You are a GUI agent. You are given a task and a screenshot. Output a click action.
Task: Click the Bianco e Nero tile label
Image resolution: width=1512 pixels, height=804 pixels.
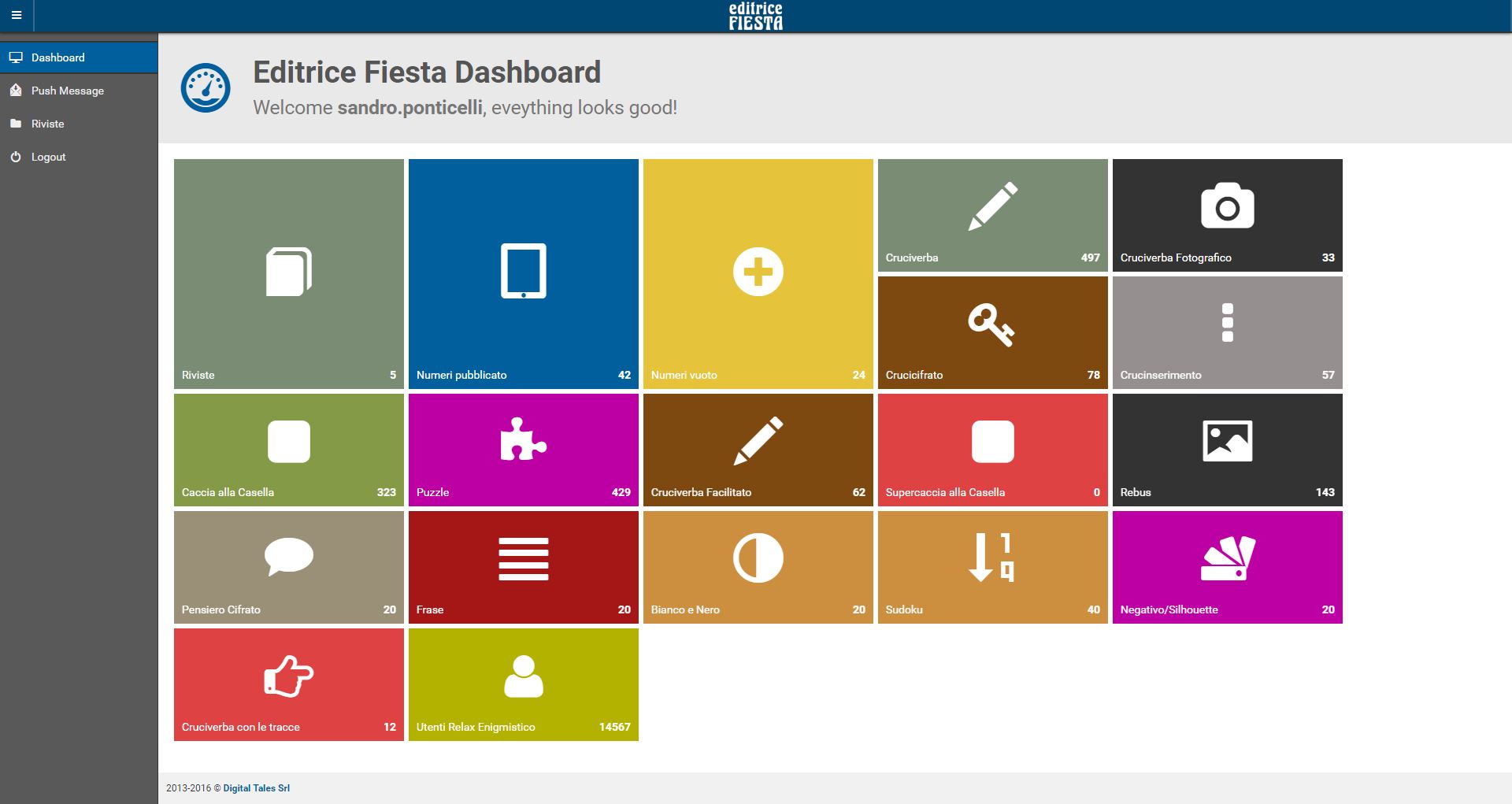click(685, 609)
